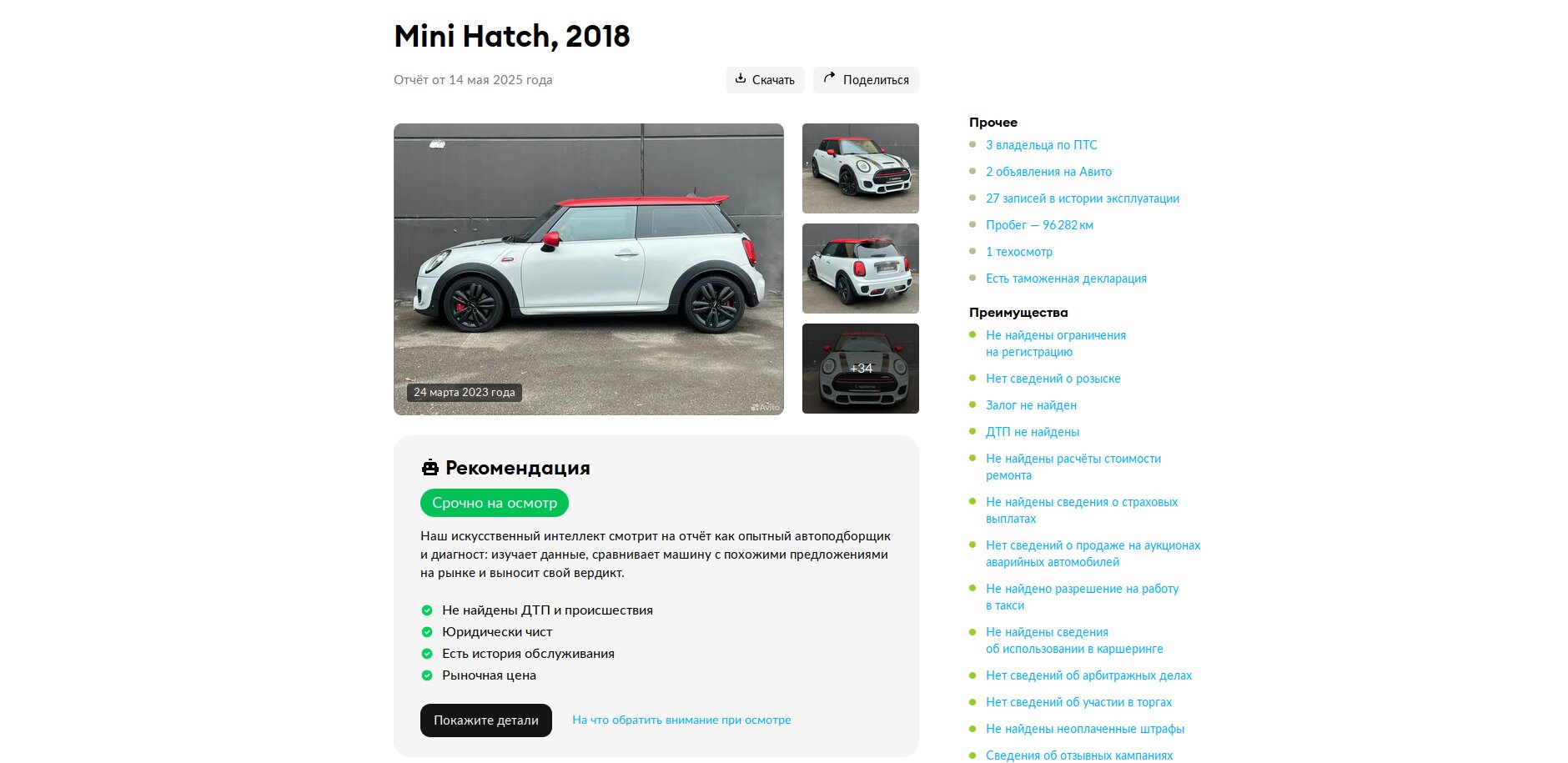The image size is (1568, 763).
Task: Open Есть таможенная декларация link
Action: tap(1066, 279)
